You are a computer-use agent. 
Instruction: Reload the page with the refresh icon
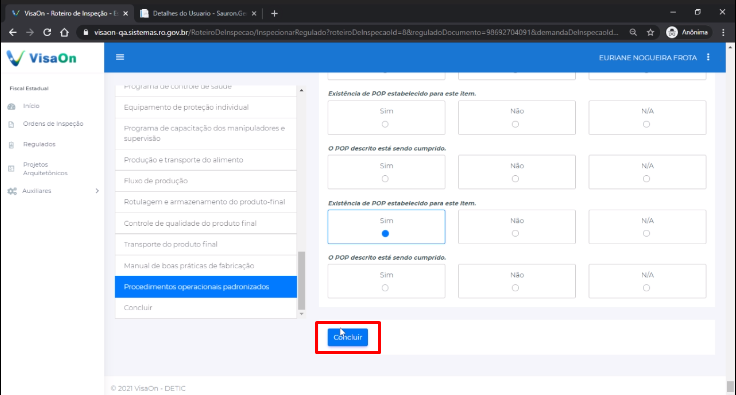[47, 32]
